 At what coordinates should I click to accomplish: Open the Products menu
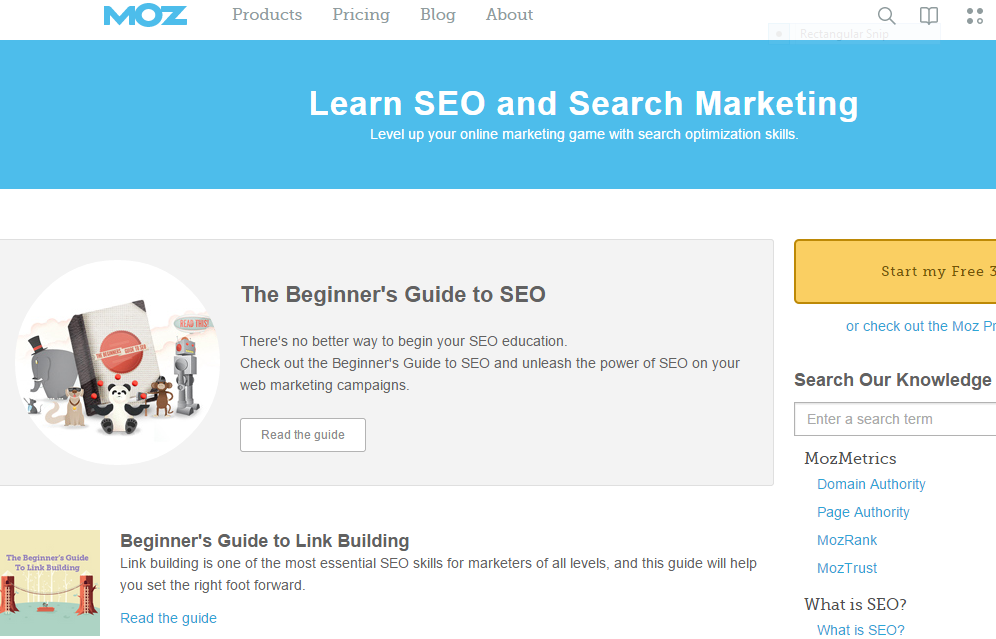(267, 15)
